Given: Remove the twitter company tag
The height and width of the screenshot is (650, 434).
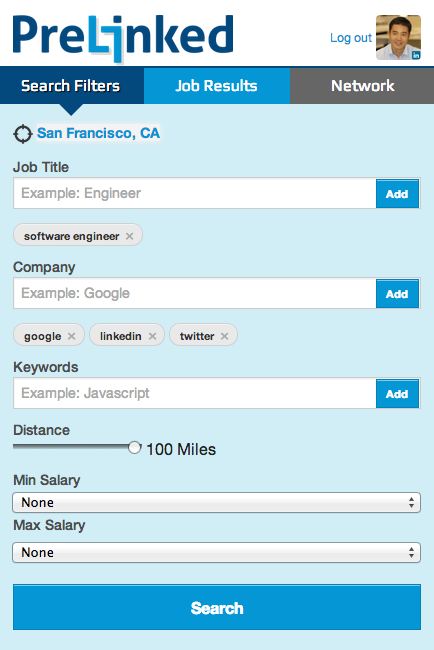Looking at the screenshot, I should [x=224, y=336].
